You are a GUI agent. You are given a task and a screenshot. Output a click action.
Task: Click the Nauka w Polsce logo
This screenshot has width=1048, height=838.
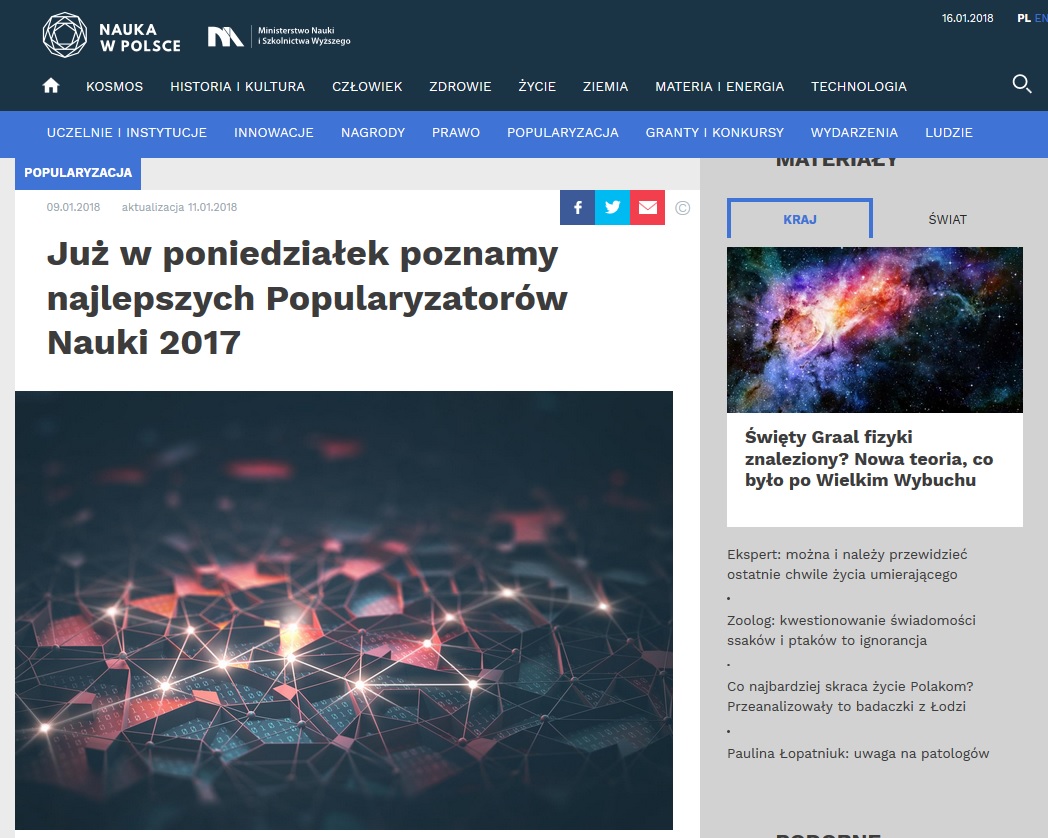pyautogui.click(x=112, y=35)
